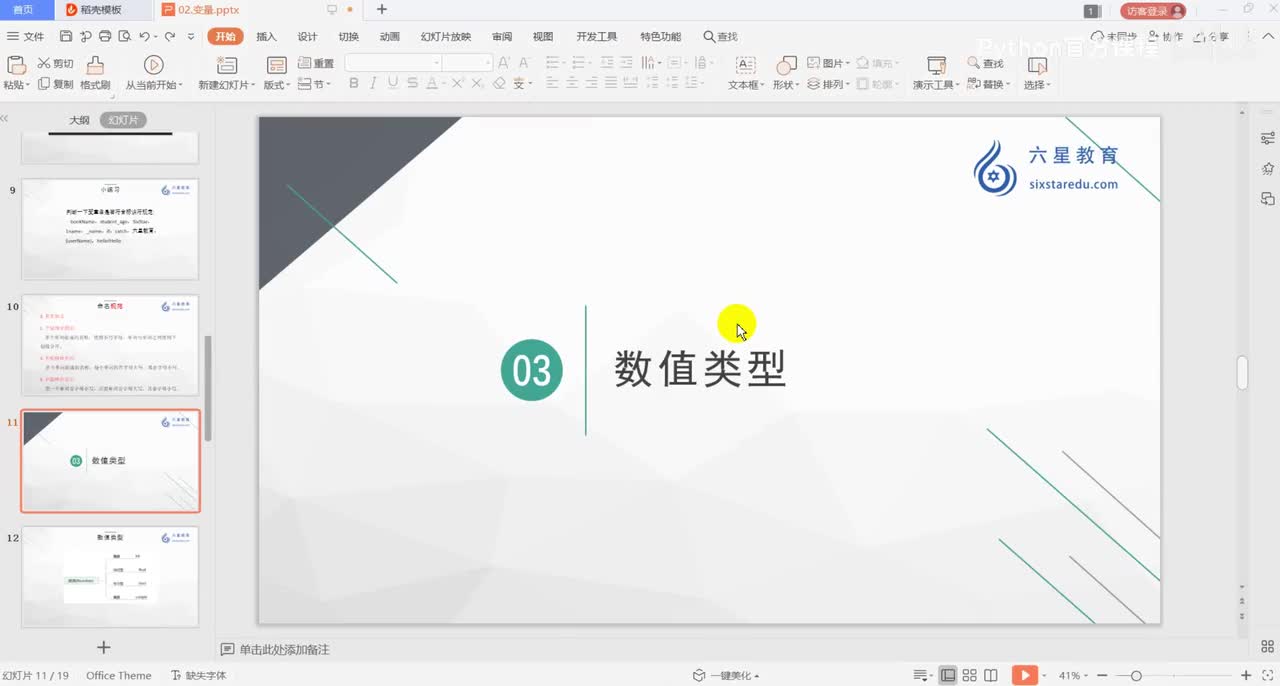Open the 幻灯片放映 Slide Show tab
The width and height of the screenshot is (1280, 686).
[x=446, y=36]
